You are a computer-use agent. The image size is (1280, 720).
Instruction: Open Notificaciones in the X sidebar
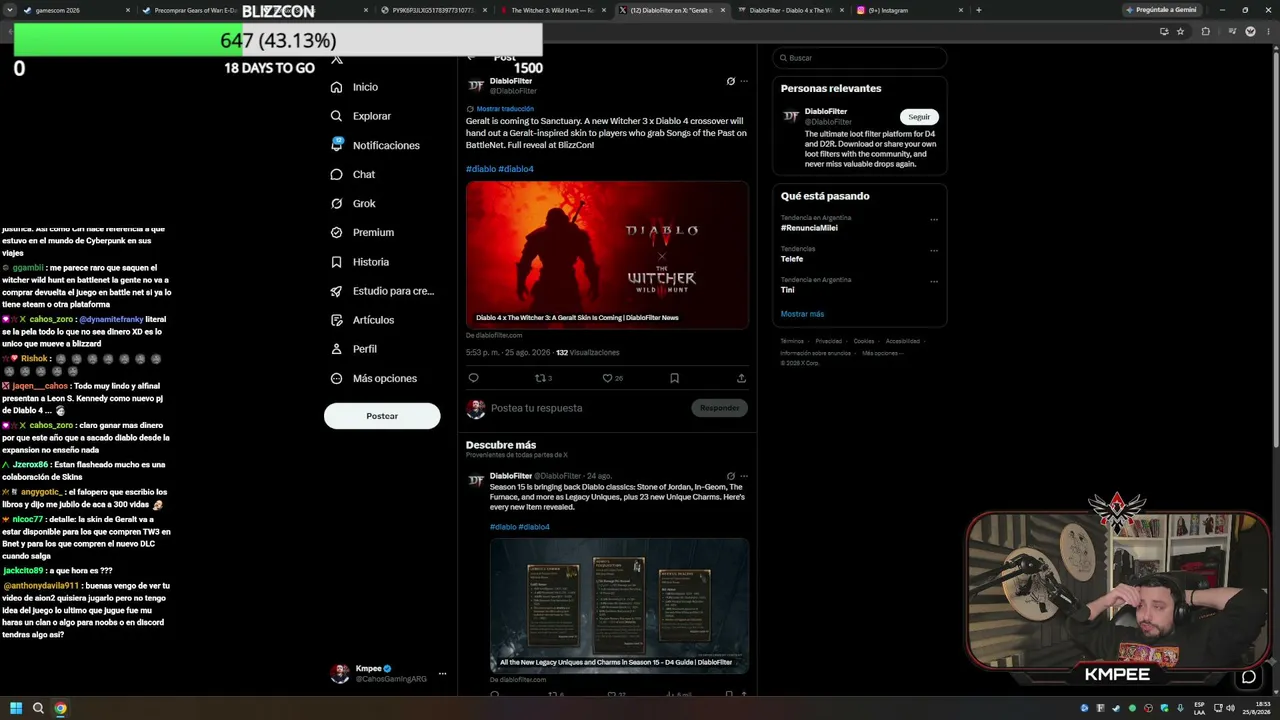point(375,145)
